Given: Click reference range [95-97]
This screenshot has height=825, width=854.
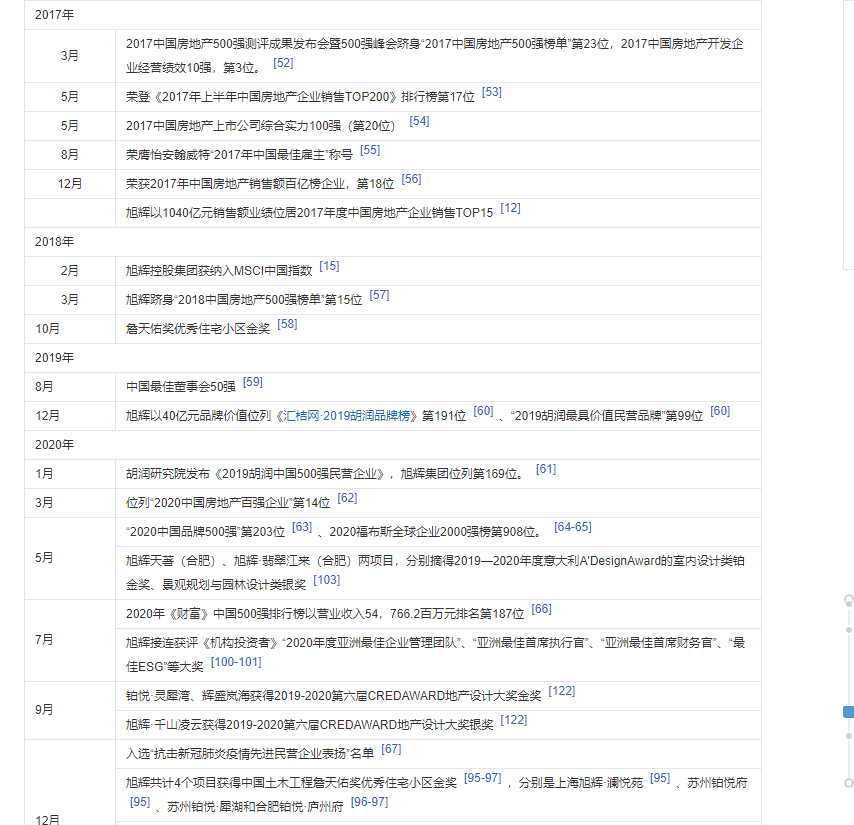Looking at the screenshot, I should (x=483, y=778).
